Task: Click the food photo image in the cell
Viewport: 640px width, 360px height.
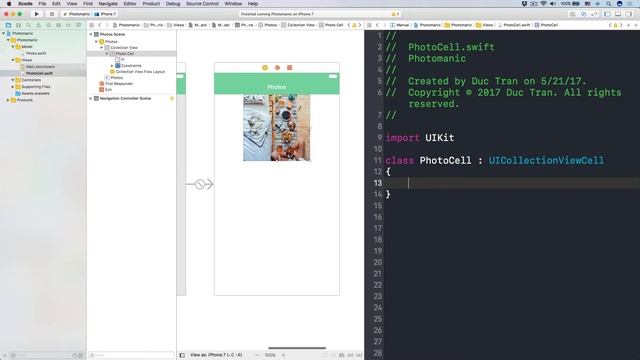Action: coord(277,128)
